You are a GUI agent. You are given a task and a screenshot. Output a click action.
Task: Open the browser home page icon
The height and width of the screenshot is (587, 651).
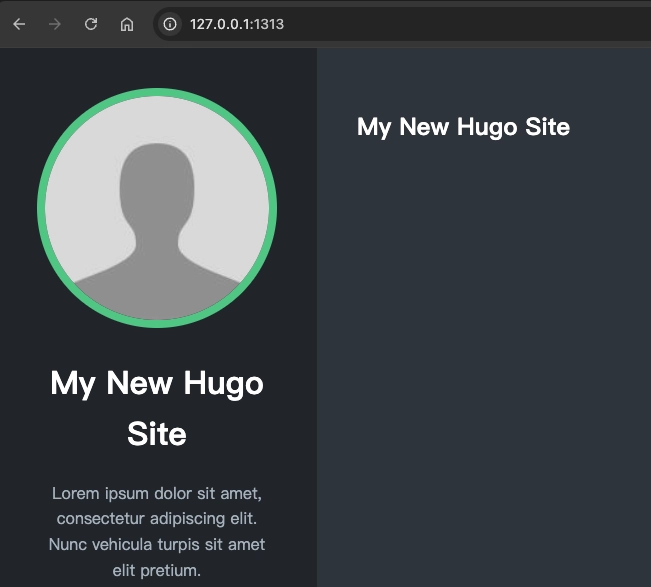click(127, 24)
